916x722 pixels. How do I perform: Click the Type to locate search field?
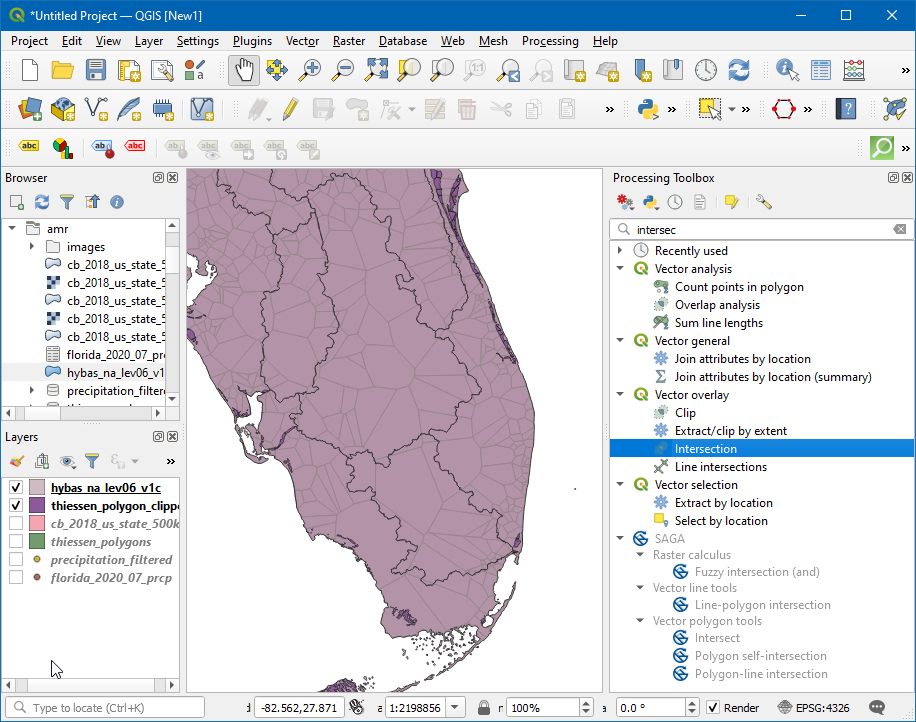110,707
